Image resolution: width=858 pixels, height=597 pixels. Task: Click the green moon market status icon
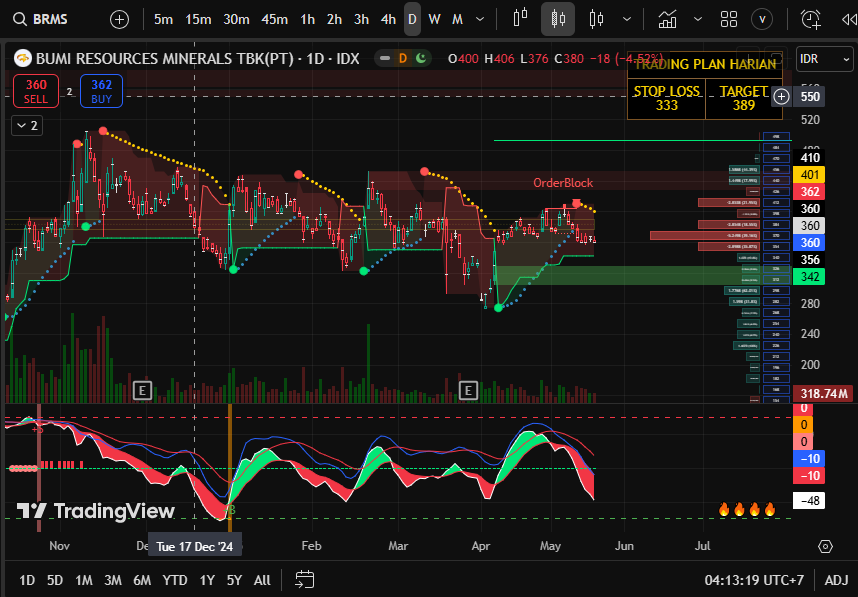[x=421, y=58]
